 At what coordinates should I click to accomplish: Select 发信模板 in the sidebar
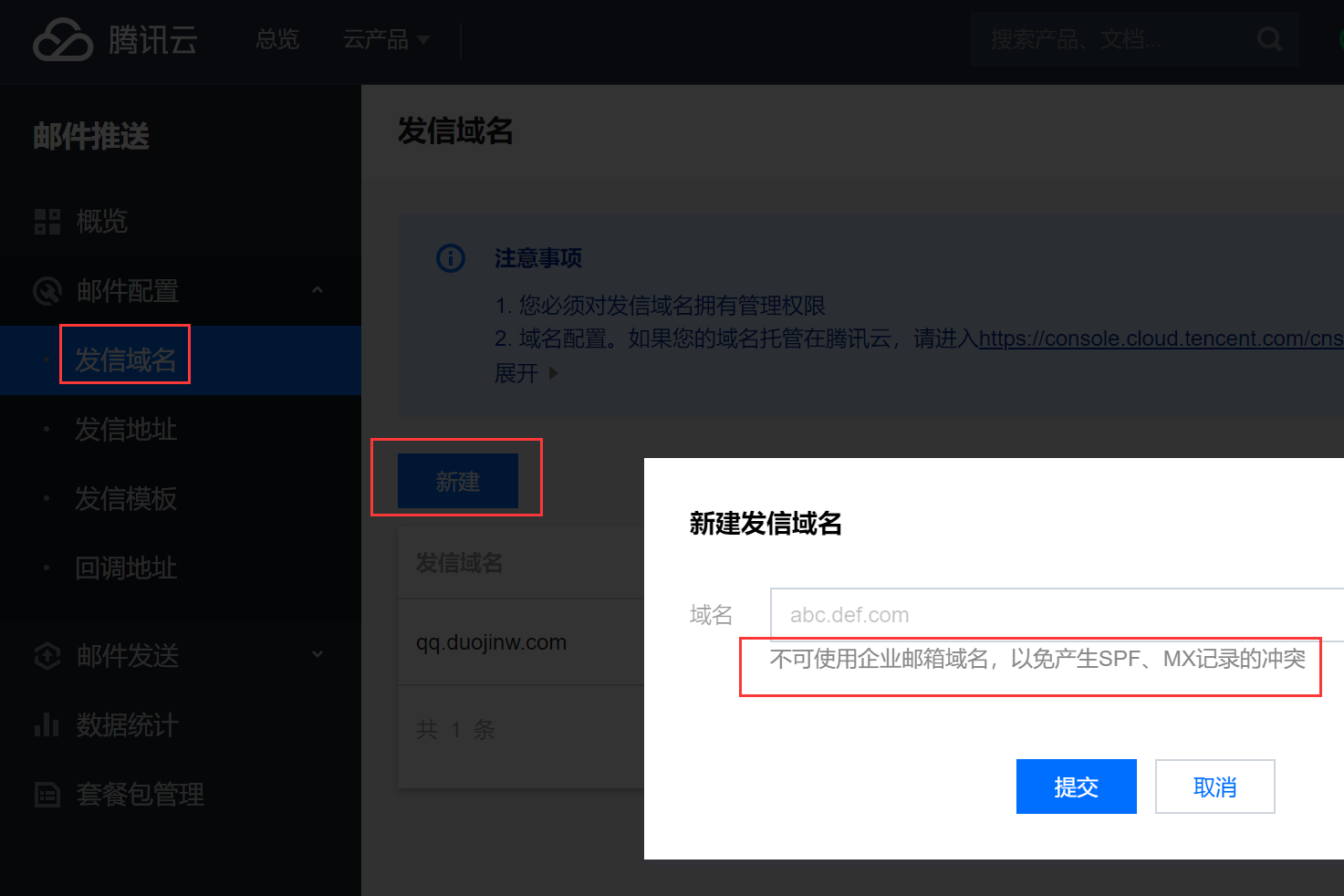coord(126,499)
